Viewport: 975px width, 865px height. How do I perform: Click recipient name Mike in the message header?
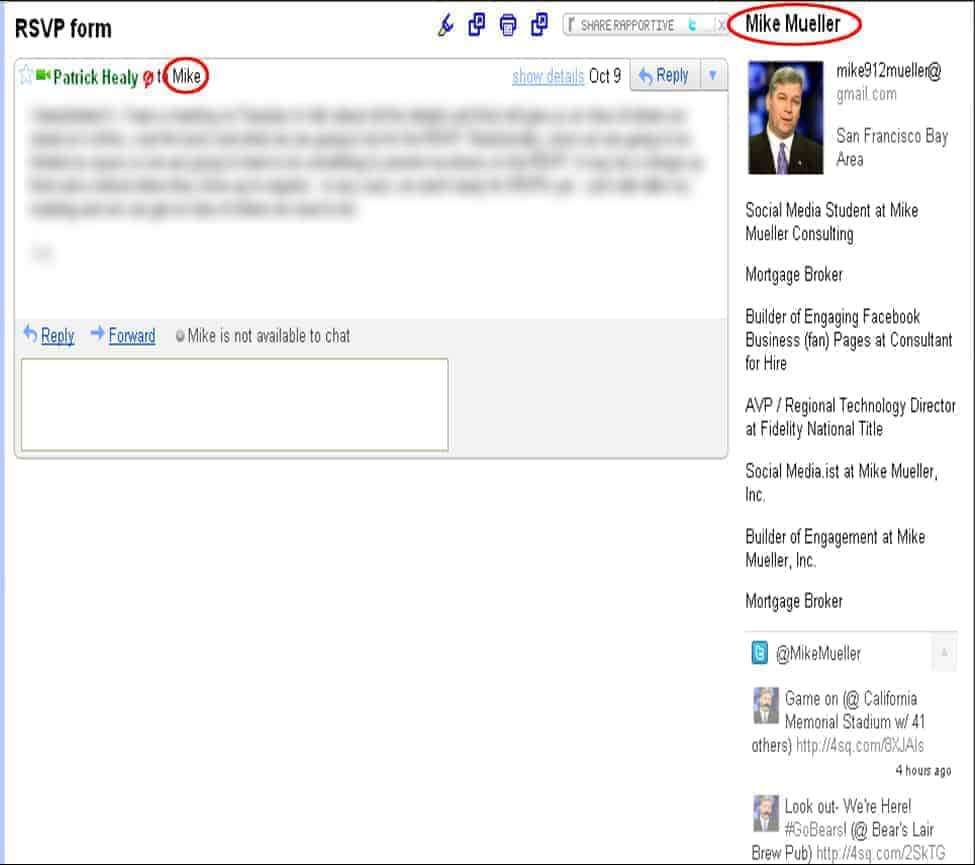tap(186, 76)
